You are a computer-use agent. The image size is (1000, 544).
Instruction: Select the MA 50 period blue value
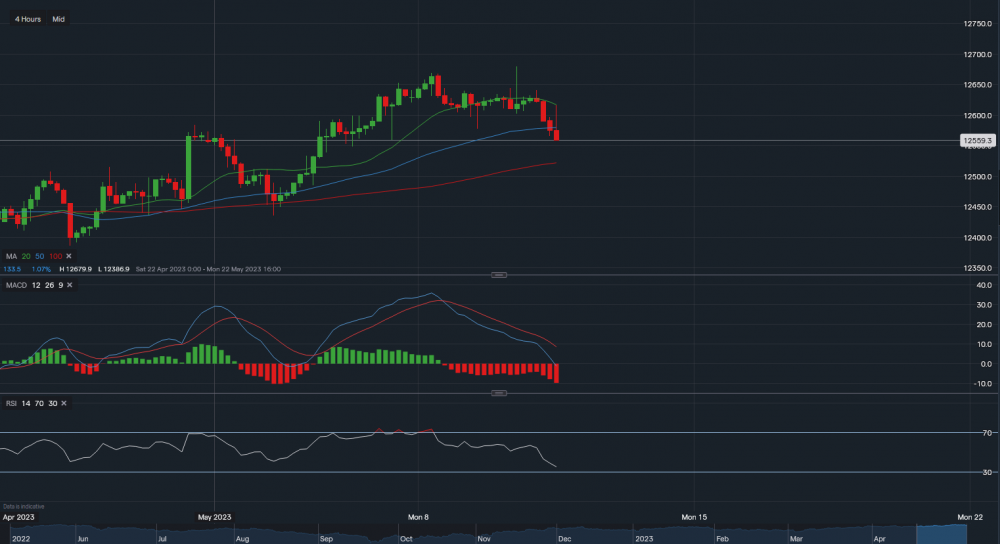point(39,257)
